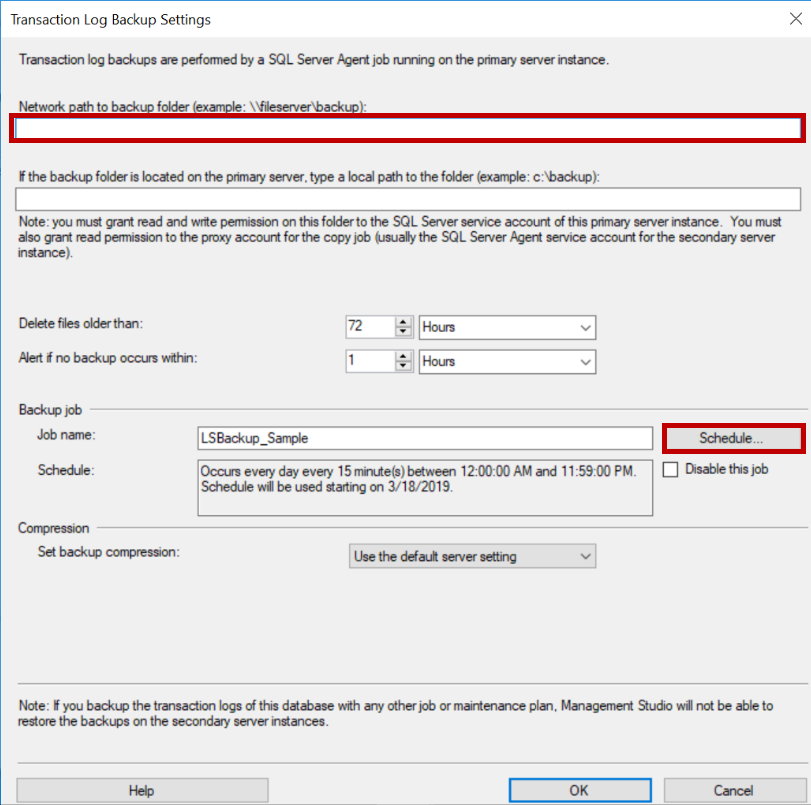Open the Delete files older than units dropdown
This screenshot has width=811, height=805.
[507, 327]
